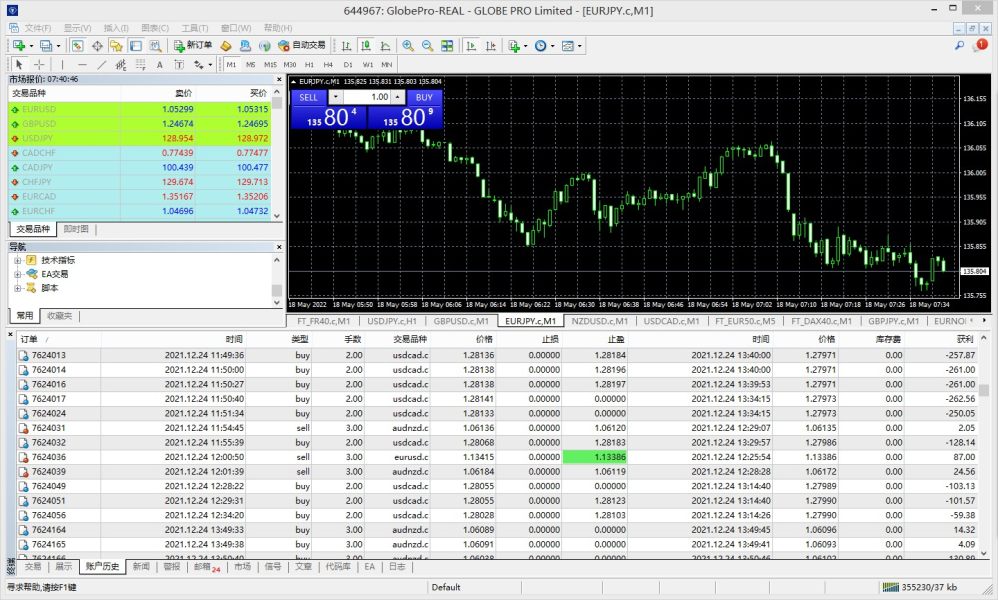Click the search magnifier icon at top right
Screen dimensions: 998x600
[959, 46]
